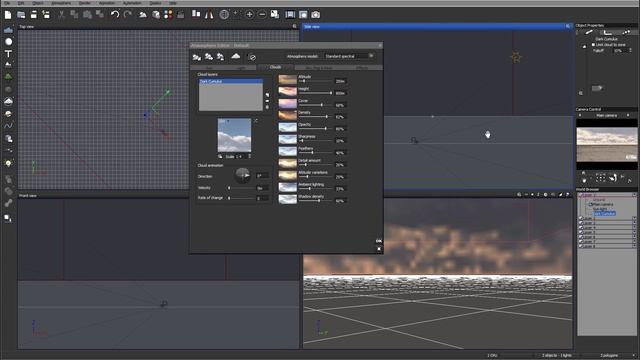The height and width of the screenshot is (360, 640).
Task: Maximize the Side view viewport
Action: click(567, 27)
